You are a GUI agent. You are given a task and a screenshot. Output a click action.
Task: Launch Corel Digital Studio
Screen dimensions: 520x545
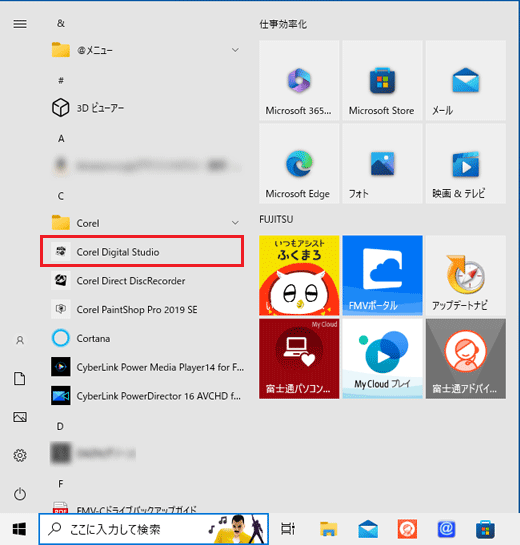pyautogui.click(x=142, y=252)
